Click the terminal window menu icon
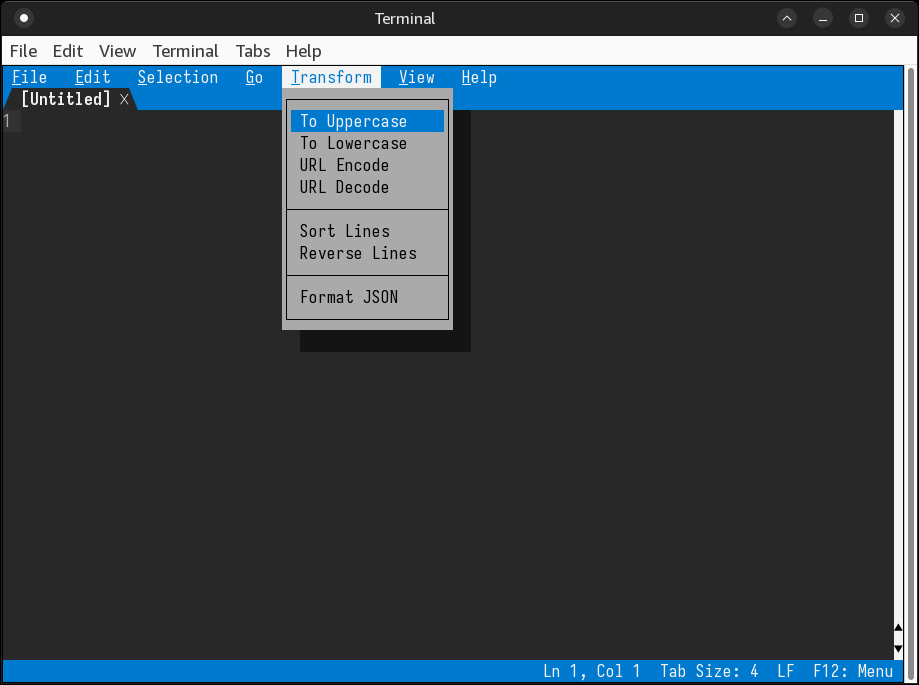919x685 pixels. tap(24, 18)
